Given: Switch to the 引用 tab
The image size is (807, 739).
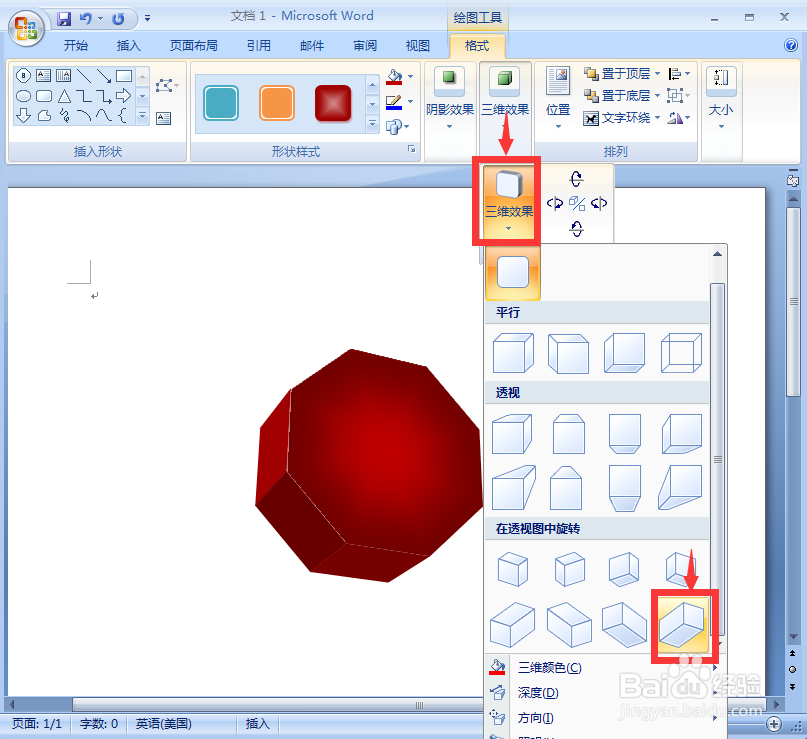Looking at the screenshot, I should (x=258, y=46).
